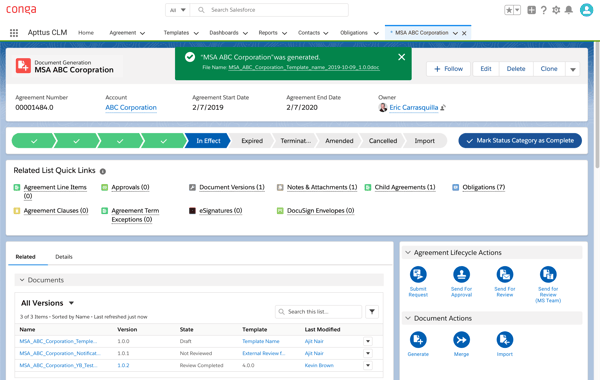Open the Document Versions (1) quick link
The height and width of the screenshot is (380, 600).
click(232, 187)
